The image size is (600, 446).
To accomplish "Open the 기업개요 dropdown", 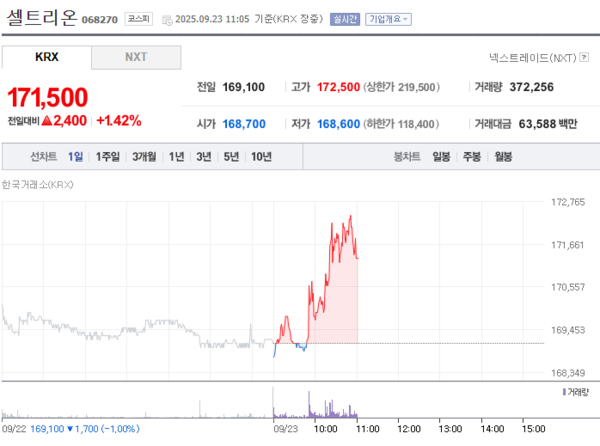I will click(x=388, y=19).
